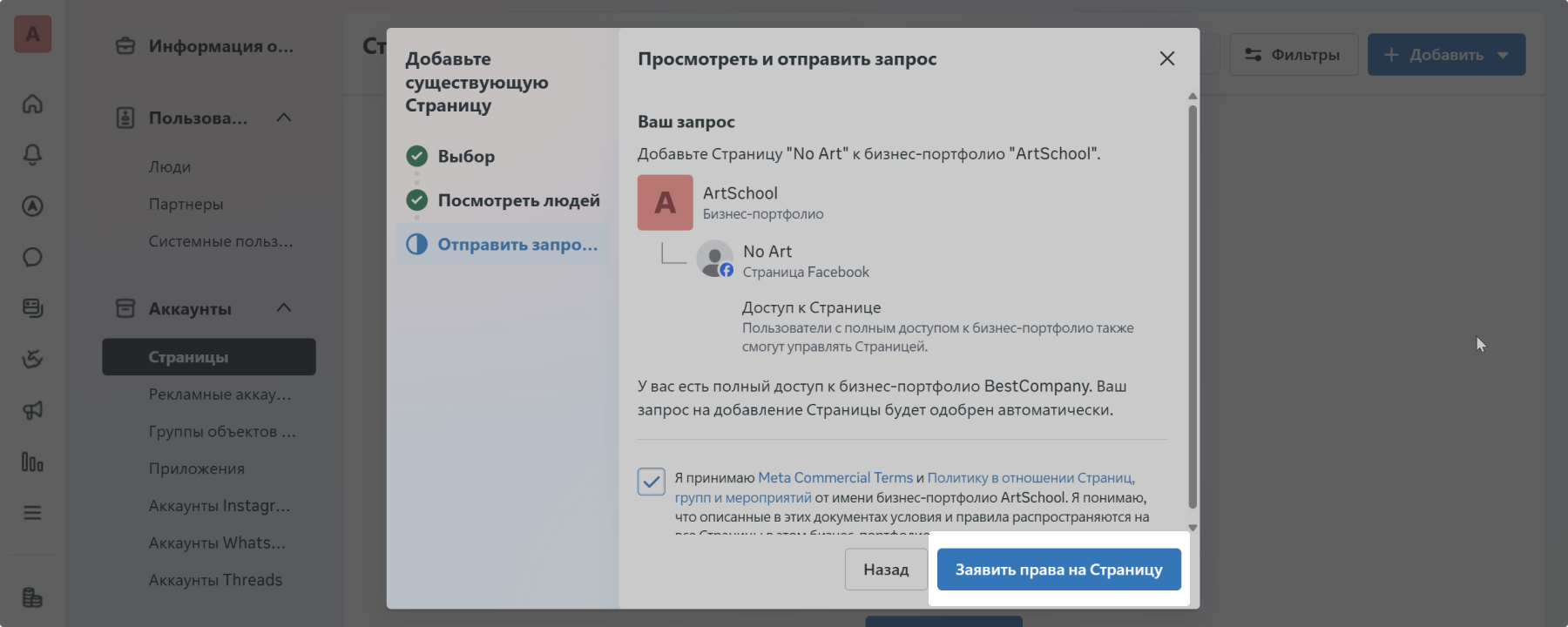Open the Meta Commercial Terms link
This screenshot has width=1568, height=627.
(835, 477)
